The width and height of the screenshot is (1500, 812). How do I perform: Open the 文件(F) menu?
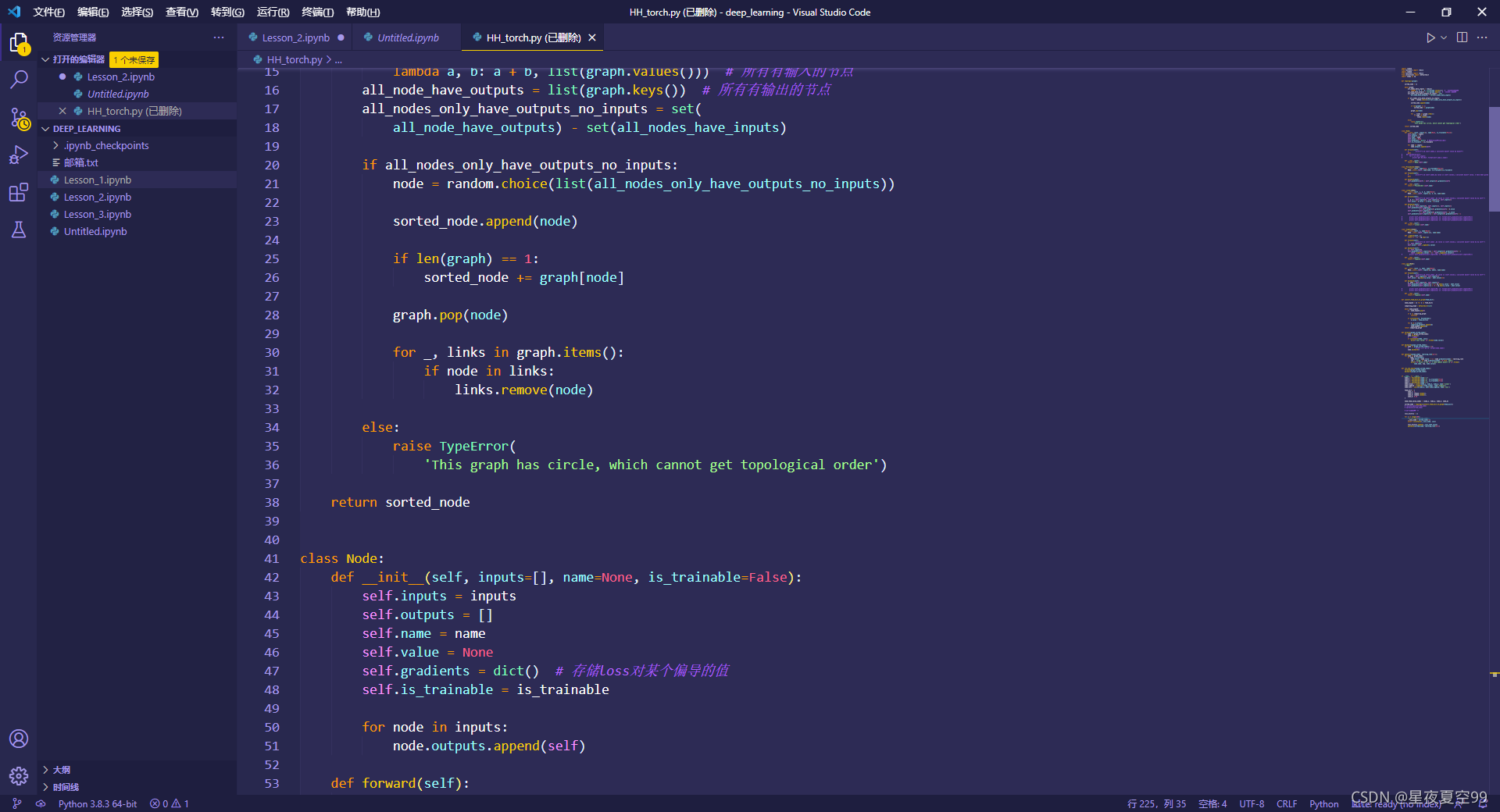click(48, 12)
